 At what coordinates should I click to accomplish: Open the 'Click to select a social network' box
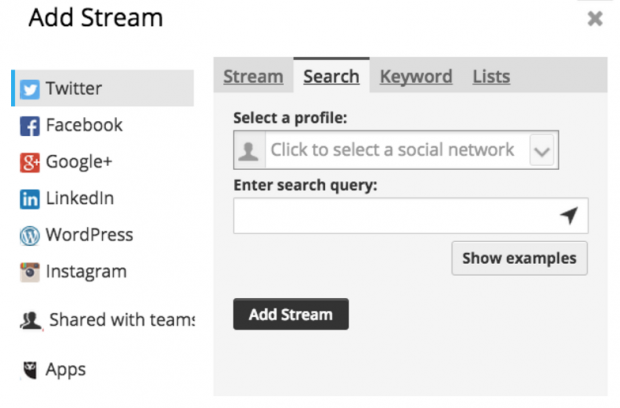pyautogui.click(x=396, y=150)
